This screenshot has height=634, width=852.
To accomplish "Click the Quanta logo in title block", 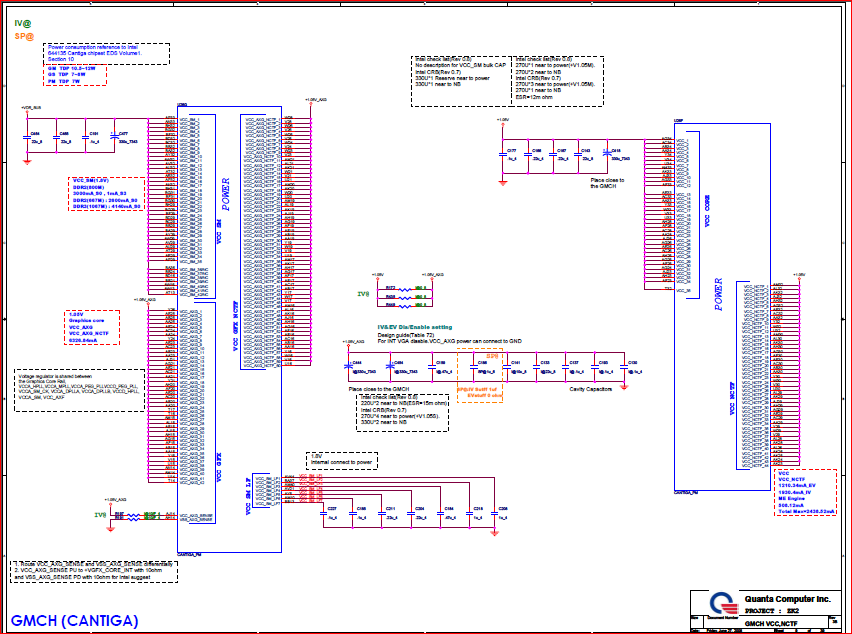I will 724,603.
